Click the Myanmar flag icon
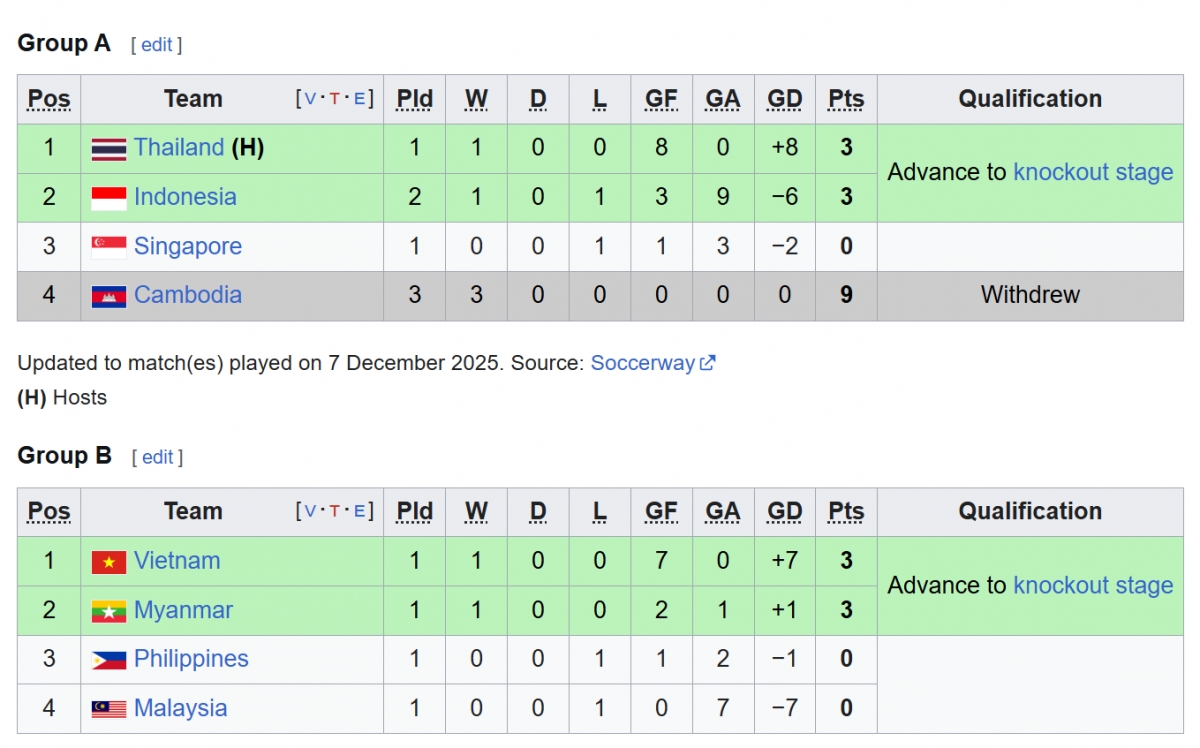The image size is (1200, 748). 109,611
